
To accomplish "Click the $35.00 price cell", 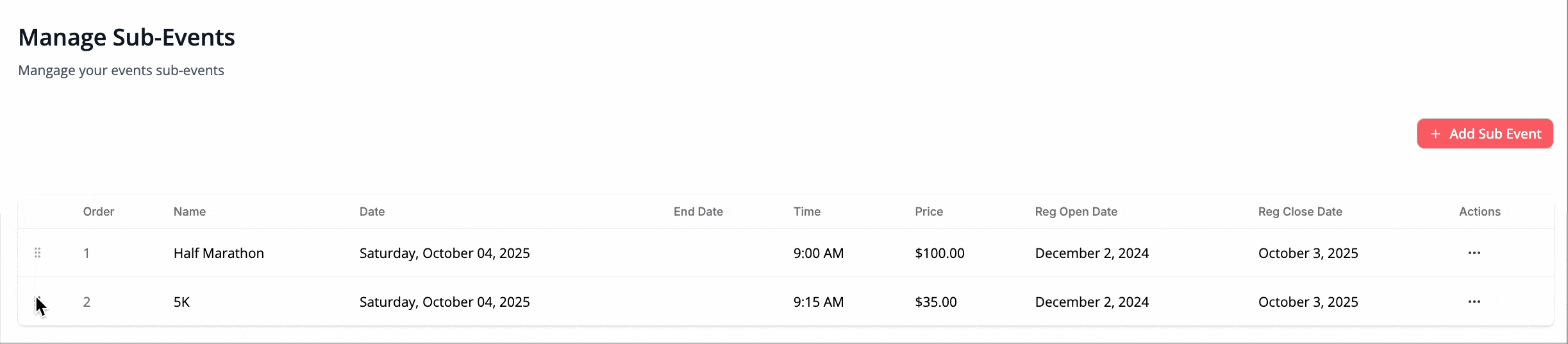I will tap(935, 302).
